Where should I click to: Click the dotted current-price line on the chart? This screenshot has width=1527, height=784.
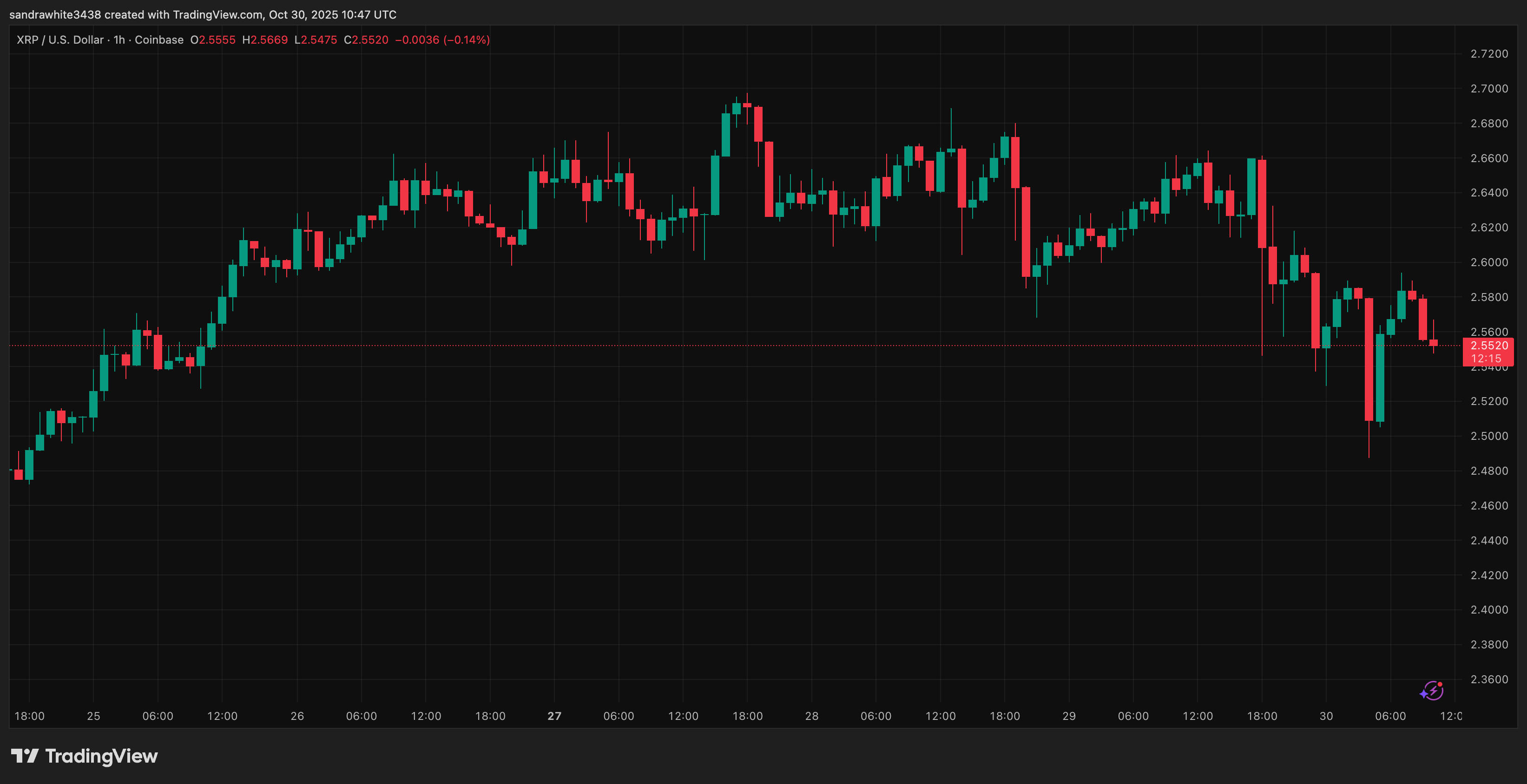pos(711,346)
